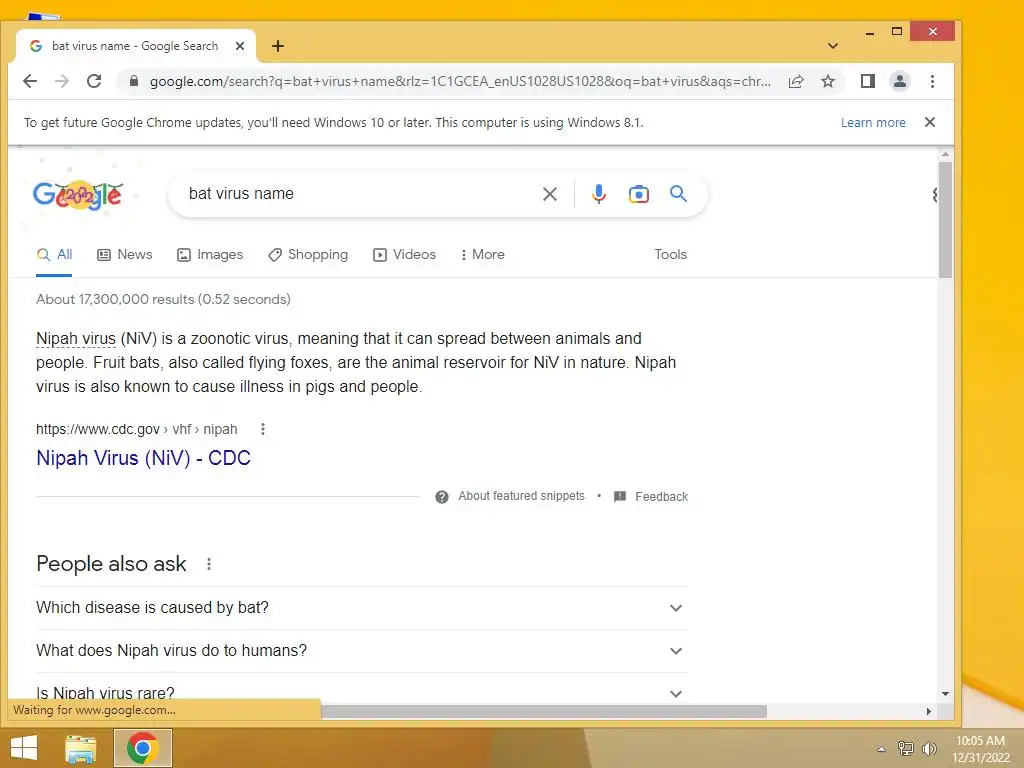Reload the page with the refresh icon
The image size is (1024, 768).
(x=94, y=81)
